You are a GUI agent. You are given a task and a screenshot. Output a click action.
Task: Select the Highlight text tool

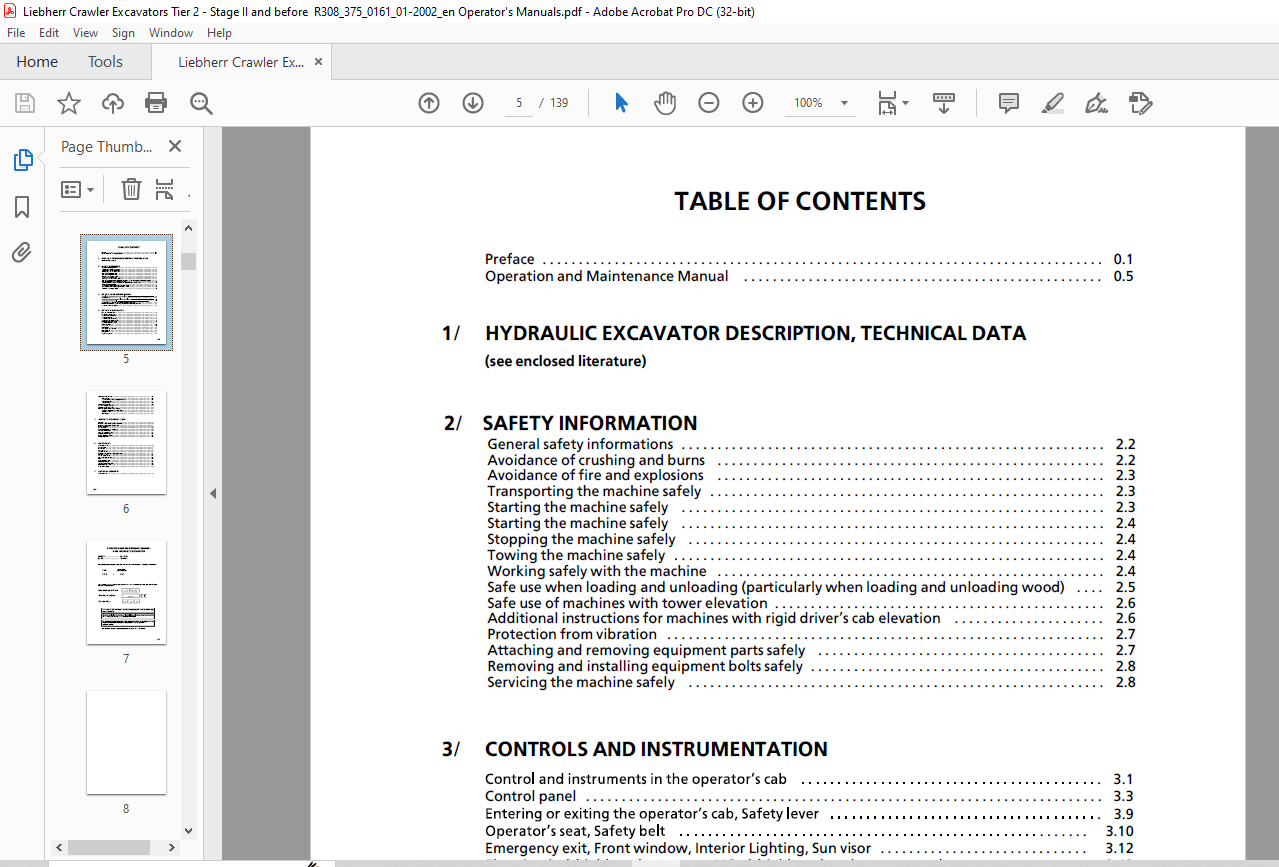[x=1052, y=103]
